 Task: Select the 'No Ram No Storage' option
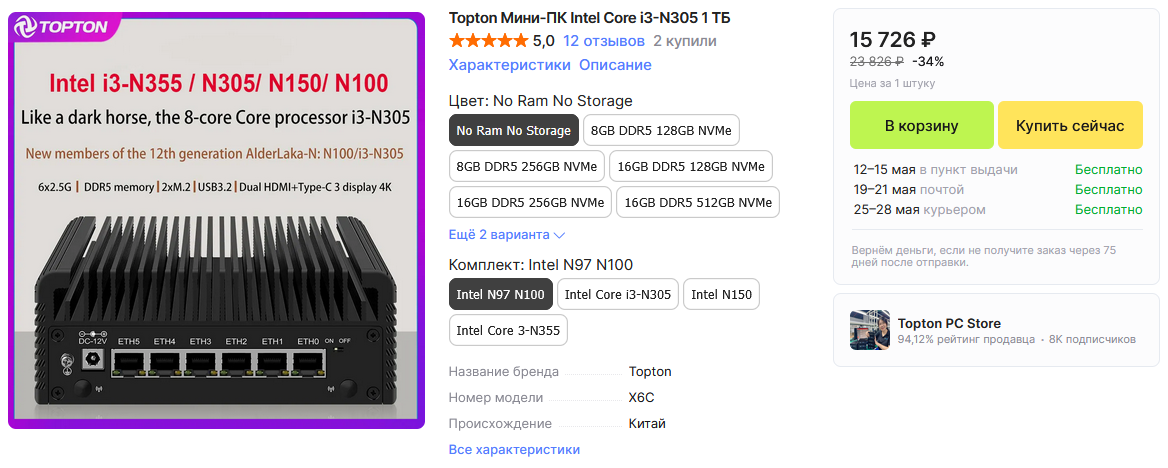point(513,130)
